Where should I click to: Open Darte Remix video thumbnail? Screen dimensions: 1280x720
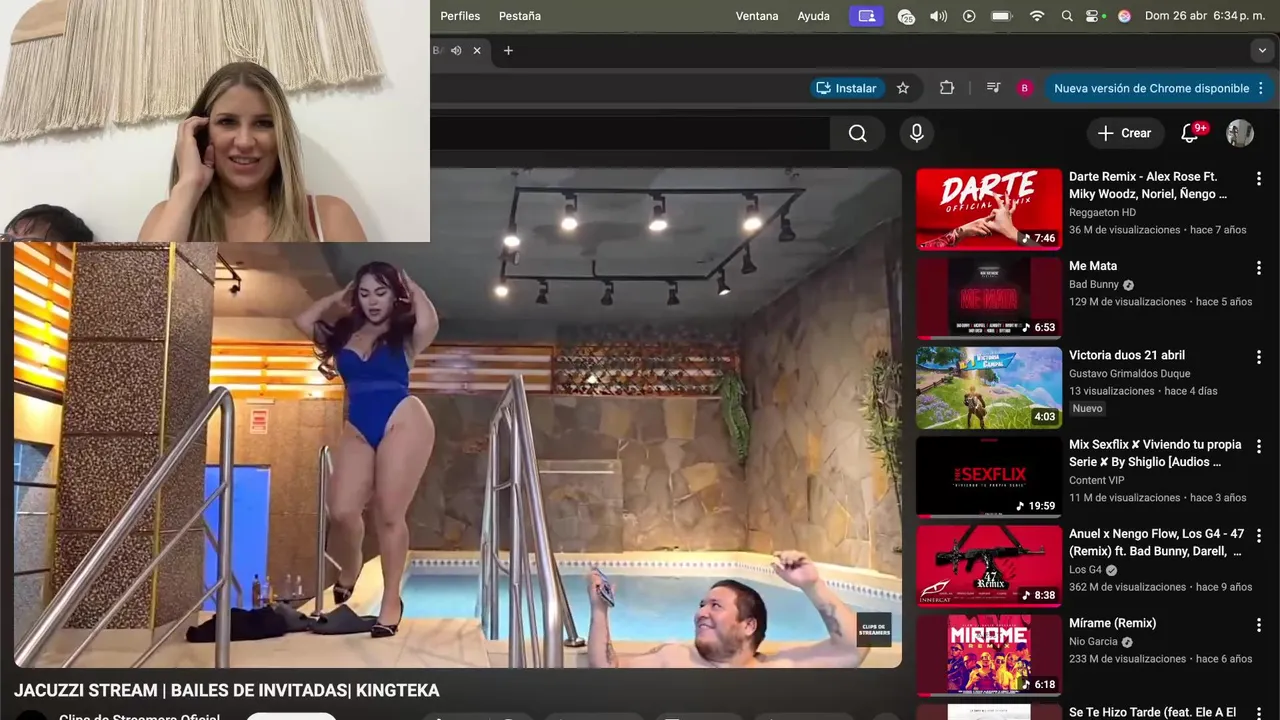coord(989,208)
